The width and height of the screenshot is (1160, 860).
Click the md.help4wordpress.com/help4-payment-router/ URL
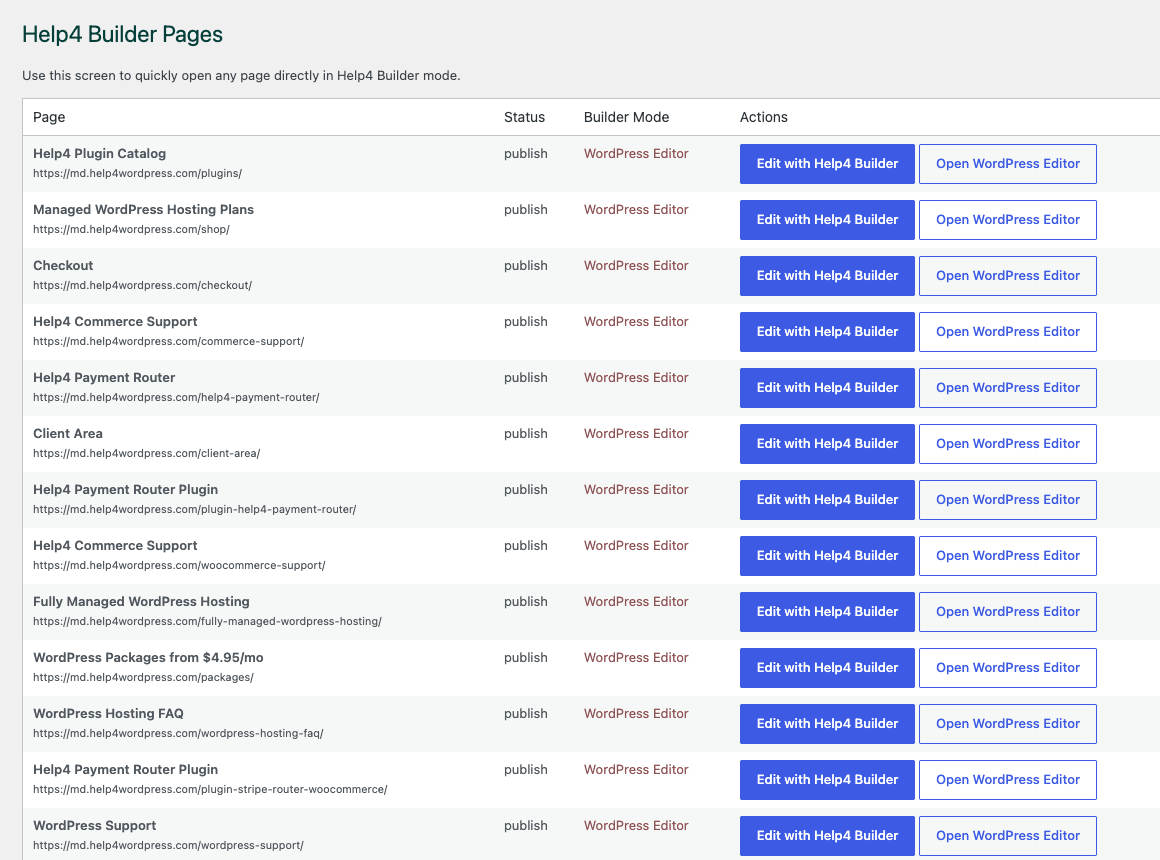[176, 397]
